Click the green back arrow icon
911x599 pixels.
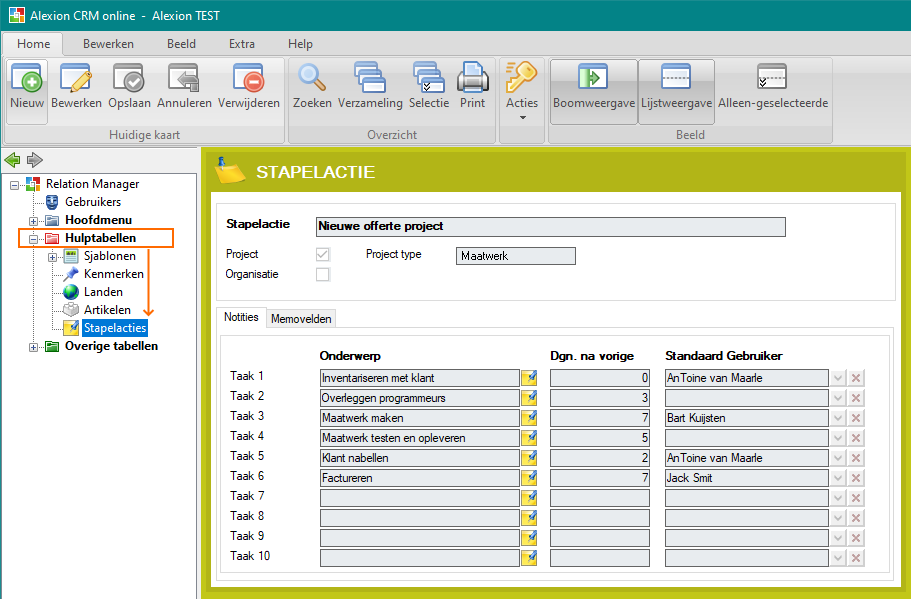(12, 160)
